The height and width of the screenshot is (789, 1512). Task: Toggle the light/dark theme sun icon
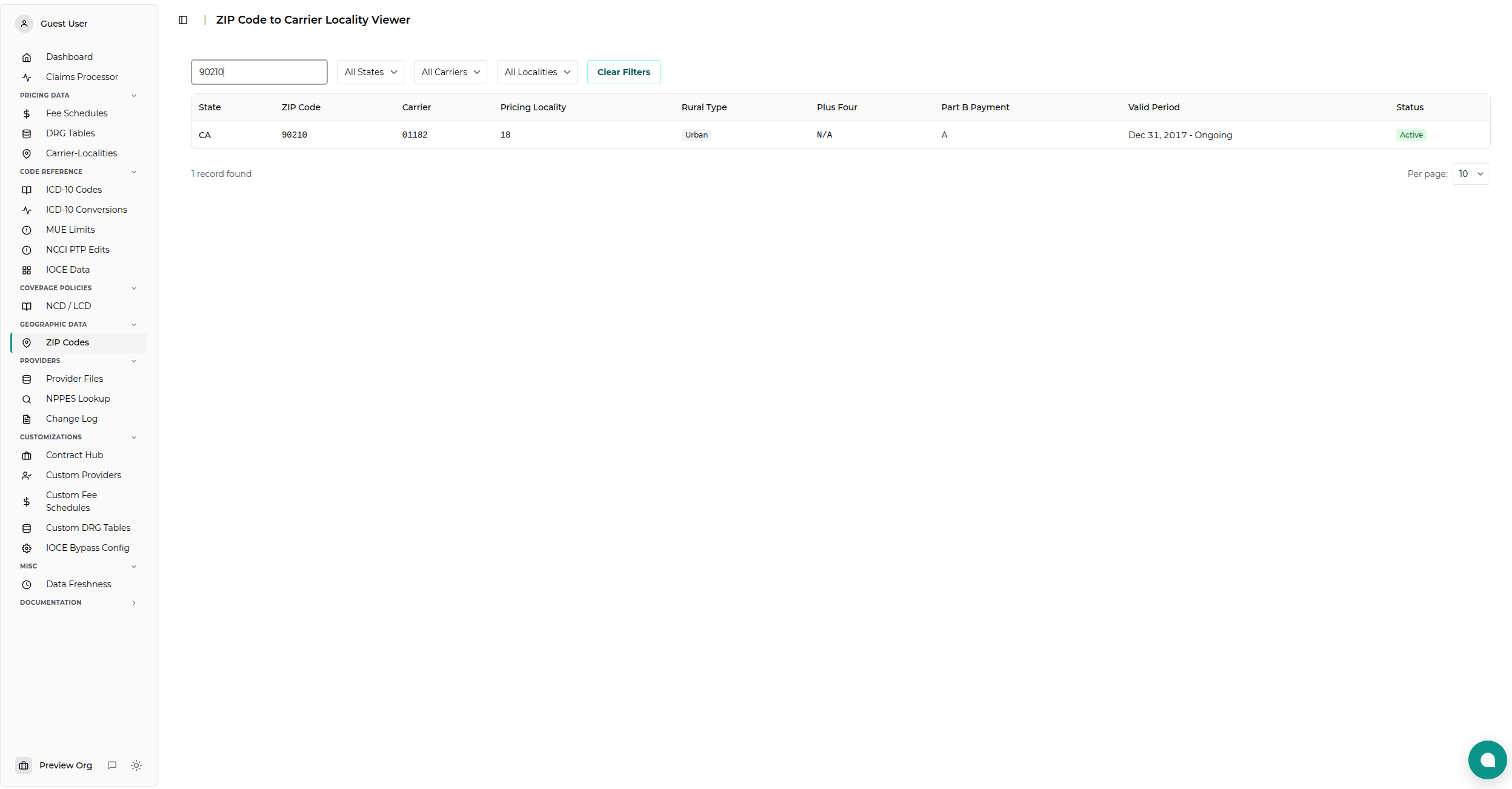136,765
